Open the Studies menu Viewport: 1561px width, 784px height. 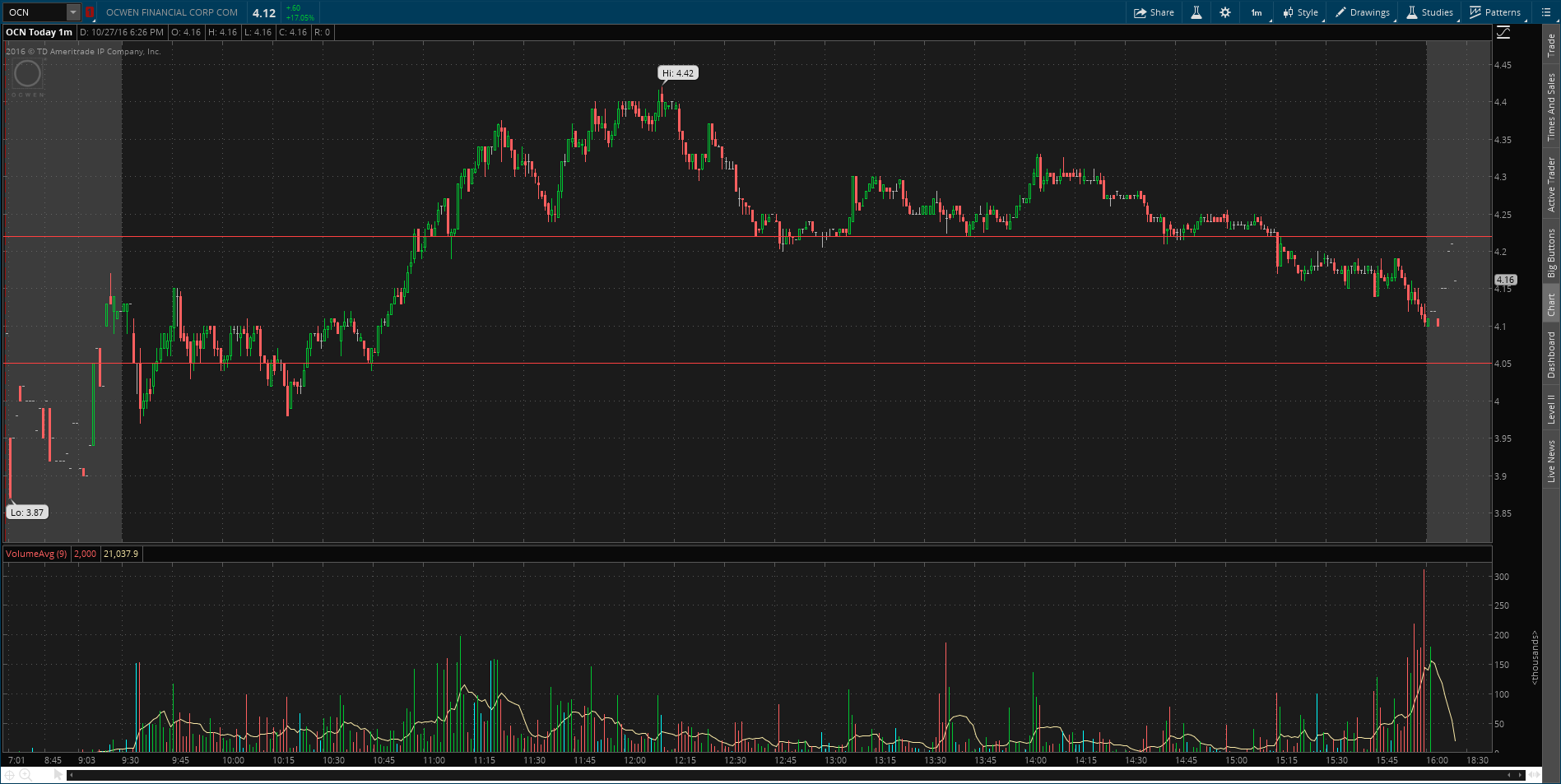pos(1430,12)
